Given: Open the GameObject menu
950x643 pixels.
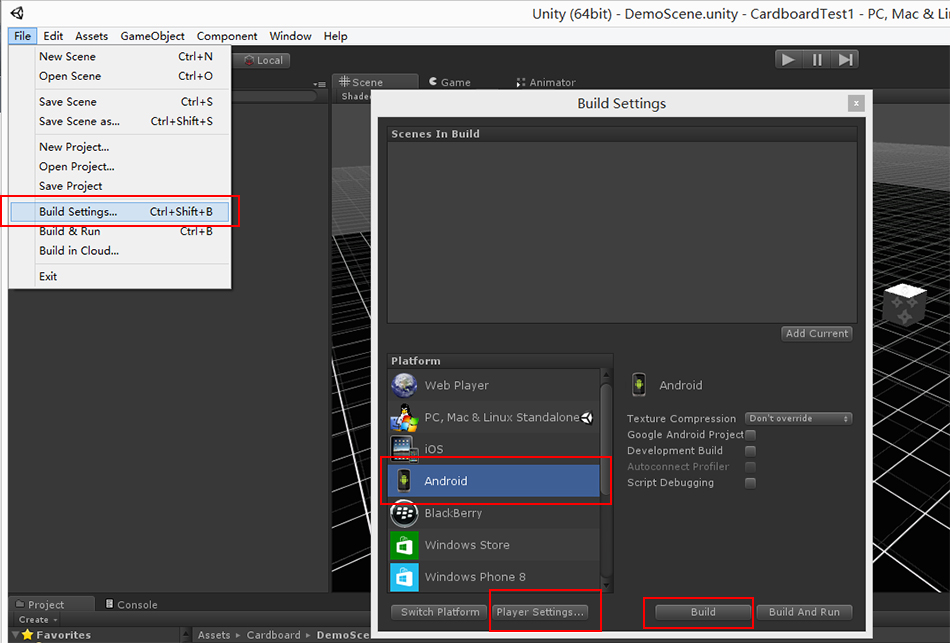Looking at the screenshot, I should coord(152,36).
